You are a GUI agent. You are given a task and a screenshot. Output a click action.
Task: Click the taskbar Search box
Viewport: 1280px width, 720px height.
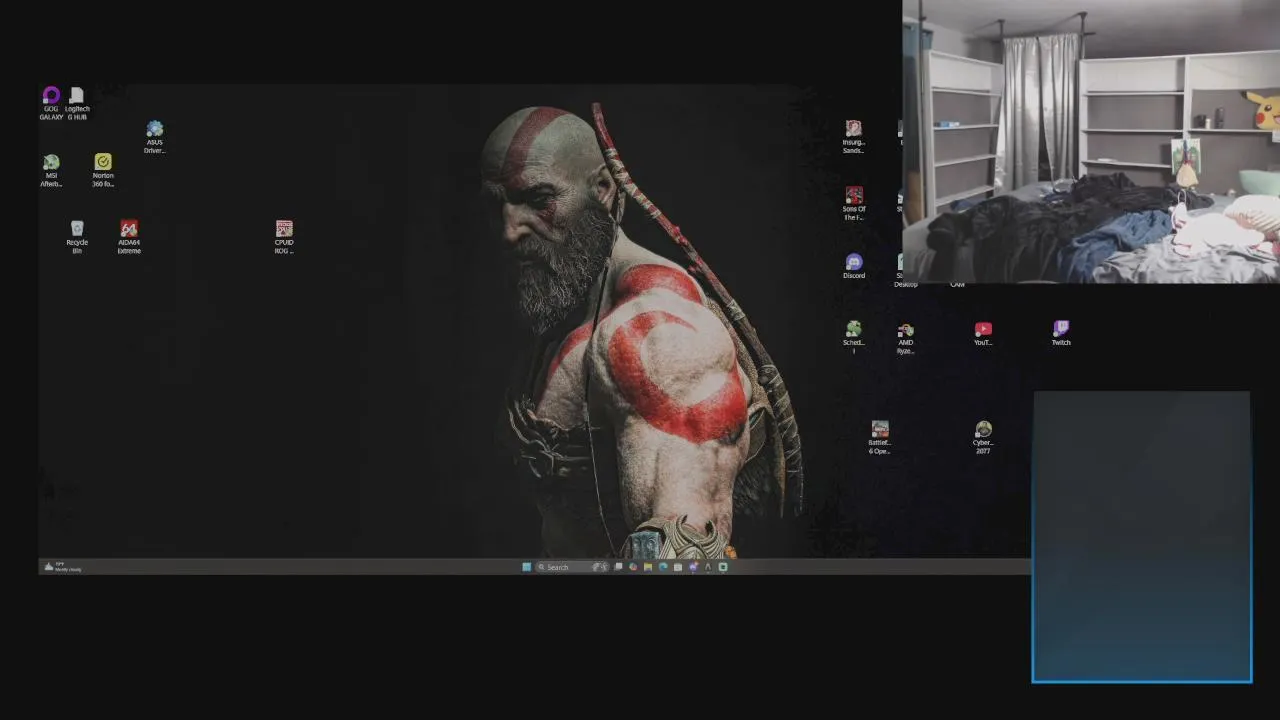572,567
